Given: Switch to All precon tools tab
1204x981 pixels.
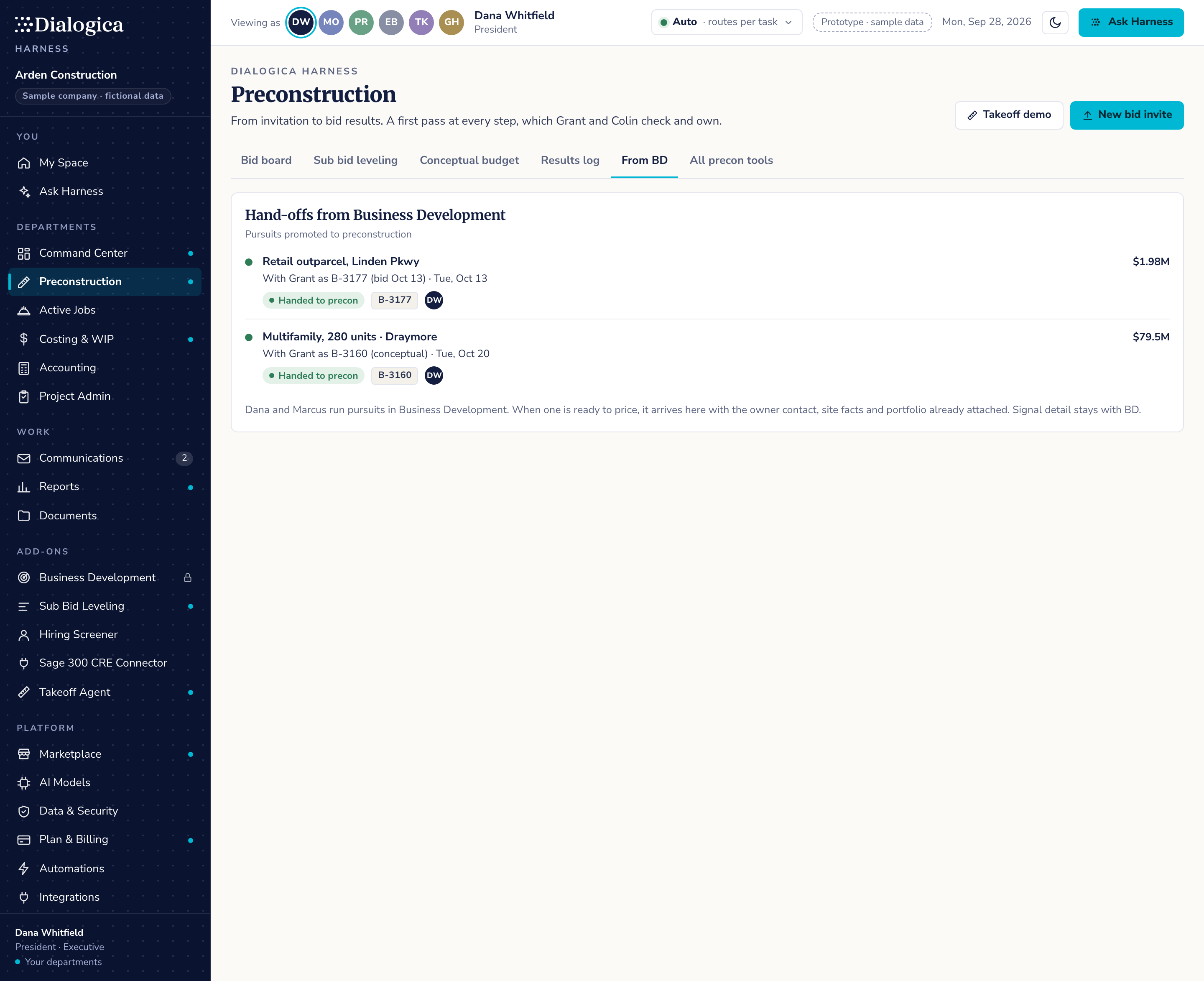Looking at the screenshot, I should [x=731, y=161].
